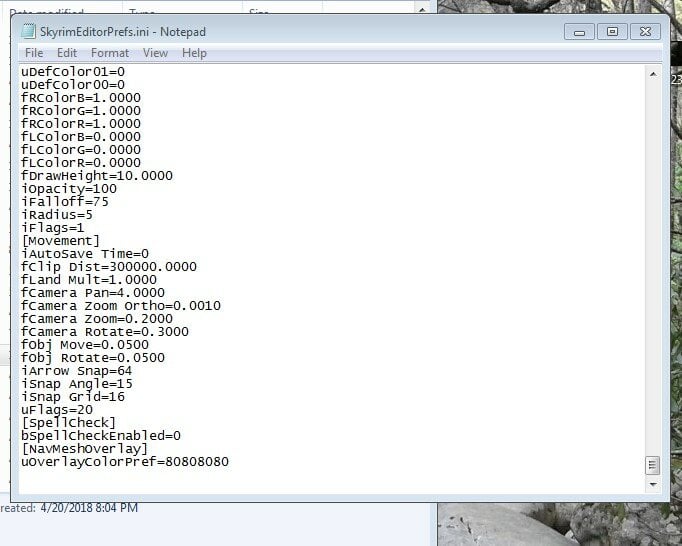Click the line iFlags=1
This screenshot has width=682, height=546.
pyautogui.click(x=53, y=228)
